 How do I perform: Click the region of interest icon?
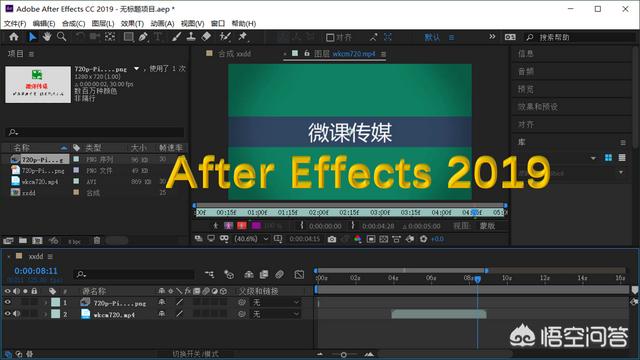click(x=371, y=239)
